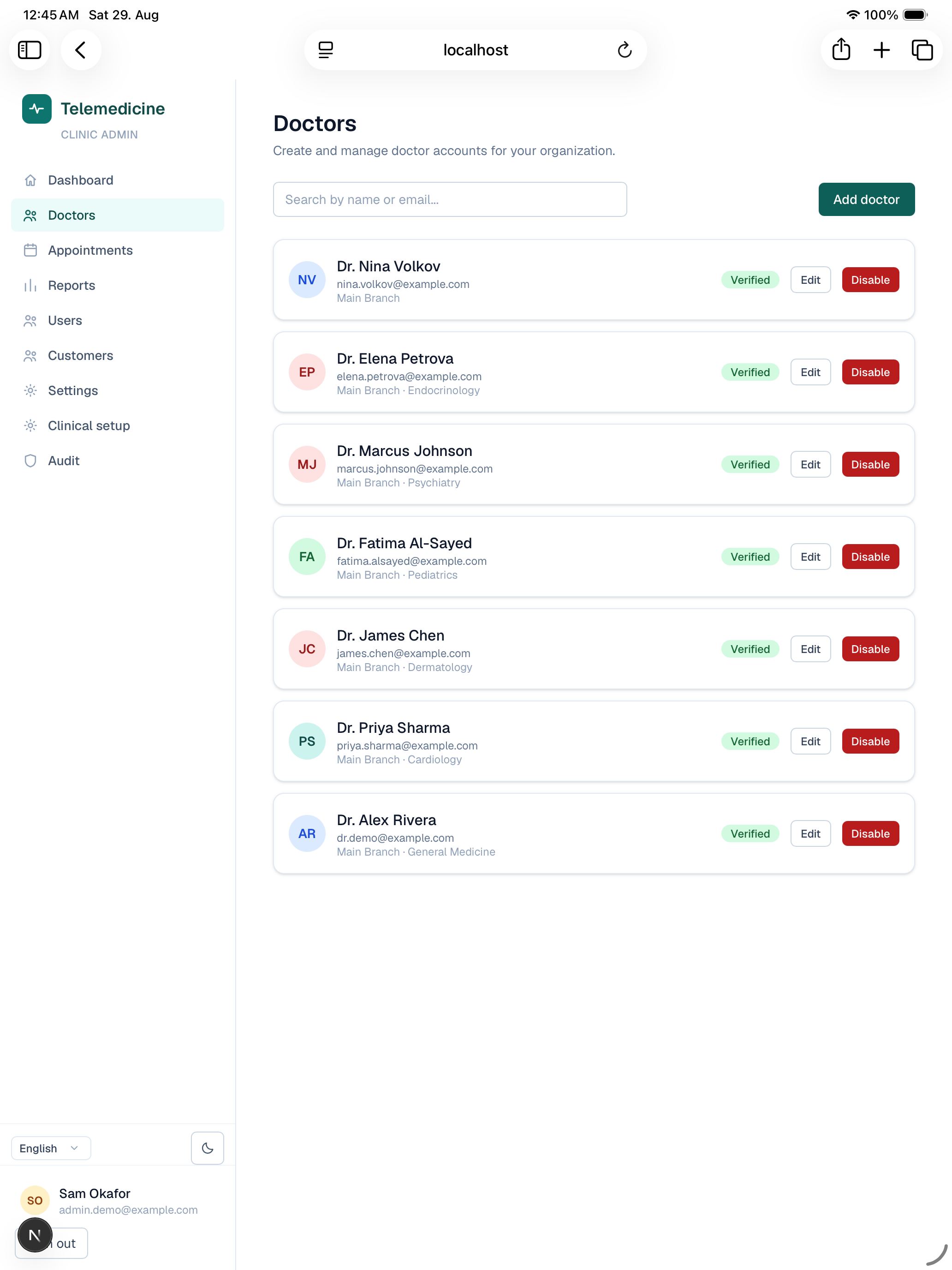Toggle dark mode with the moon icon
This screenshot has height=1270, width=952.
coord(207,1148)
